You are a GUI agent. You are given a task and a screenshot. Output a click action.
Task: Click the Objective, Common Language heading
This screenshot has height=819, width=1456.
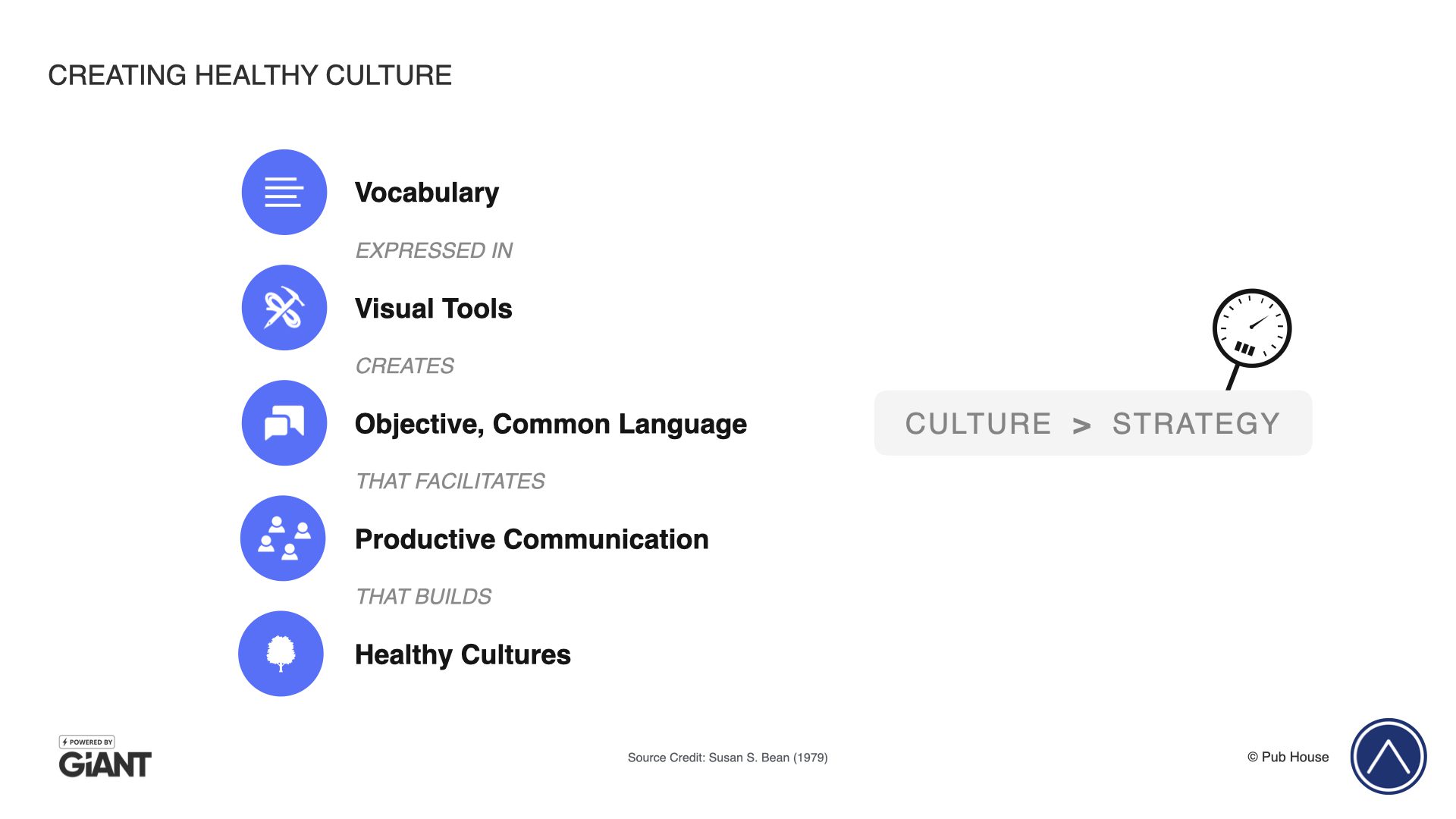(551, 424)
